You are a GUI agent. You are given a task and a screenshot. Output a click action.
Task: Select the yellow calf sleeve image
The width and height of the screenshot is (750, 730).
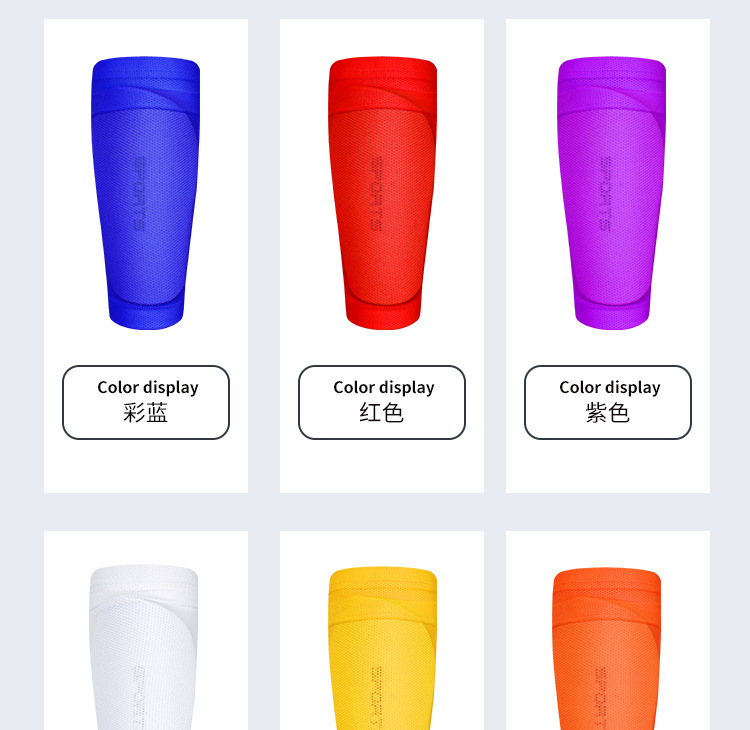click(x=382, y=648)
